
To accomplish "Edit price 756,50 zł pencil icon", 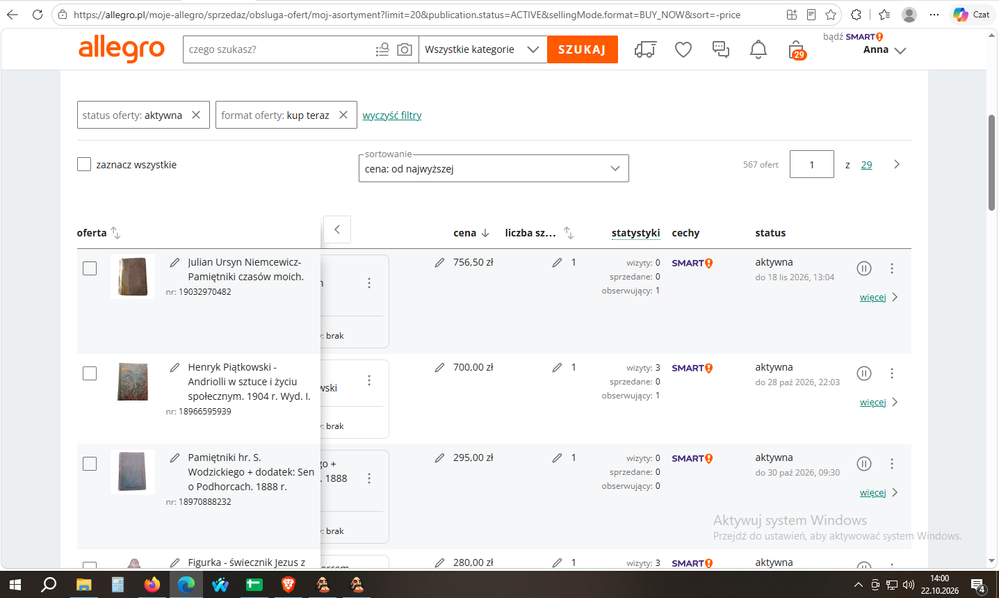I will 439,262.
